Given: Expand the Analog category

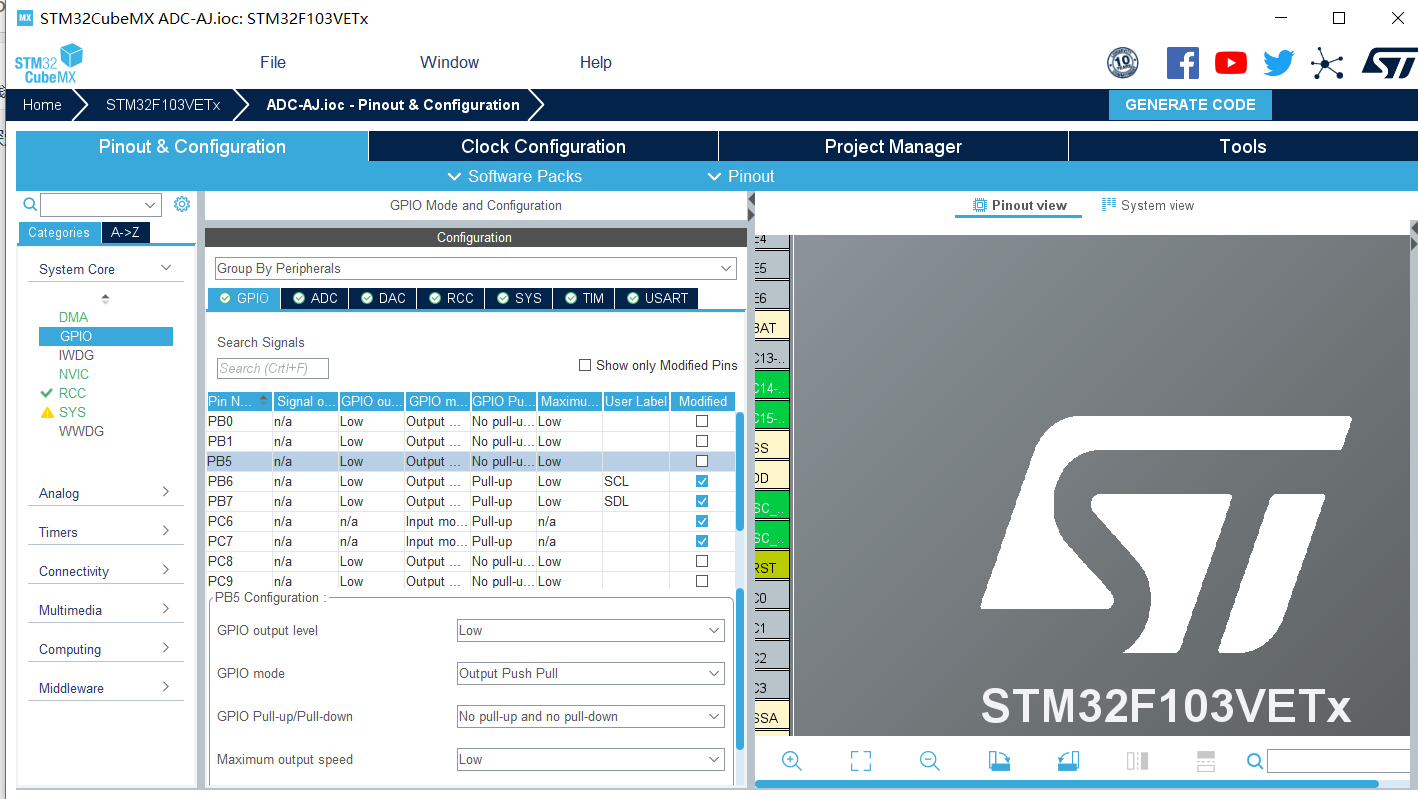Looking at the screenshot, I should (166, 492).
